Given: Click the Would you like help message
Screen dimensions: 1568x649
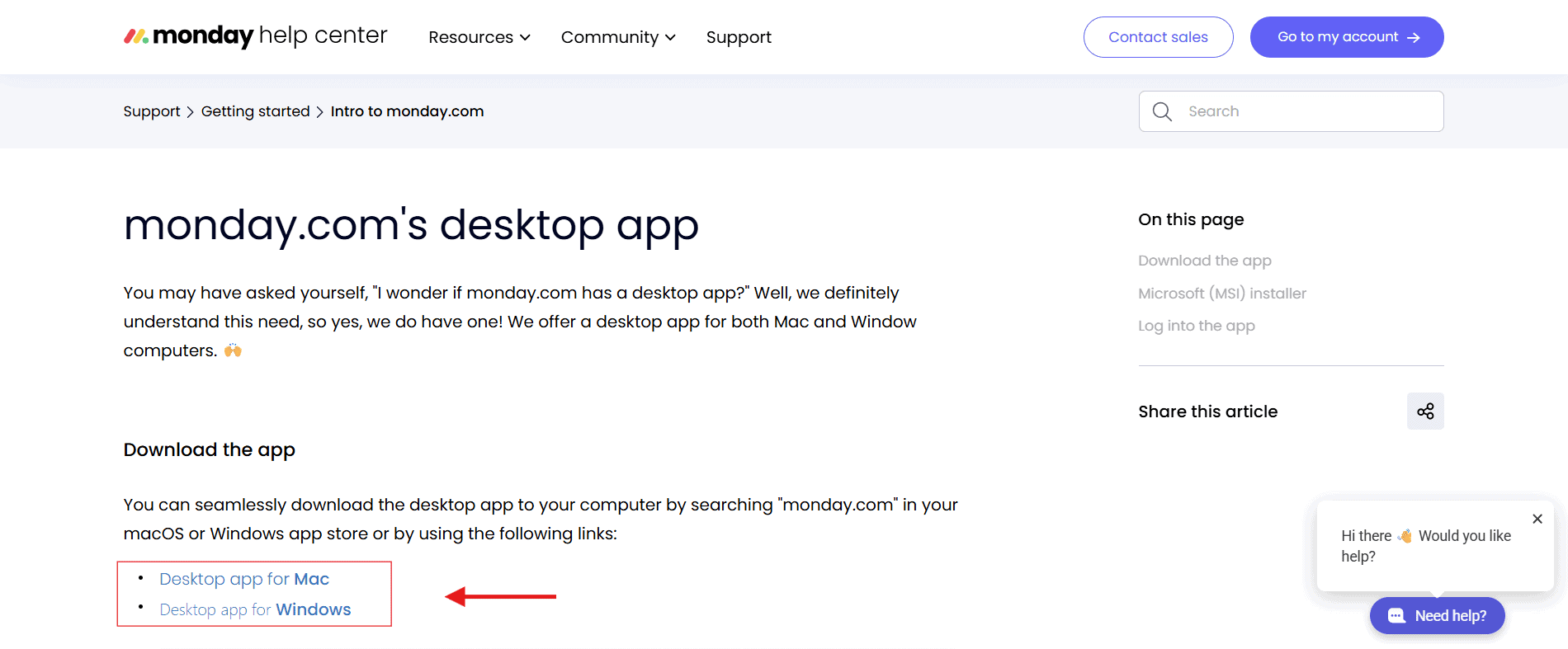Looking at the screenshot, I should 1426,546.
